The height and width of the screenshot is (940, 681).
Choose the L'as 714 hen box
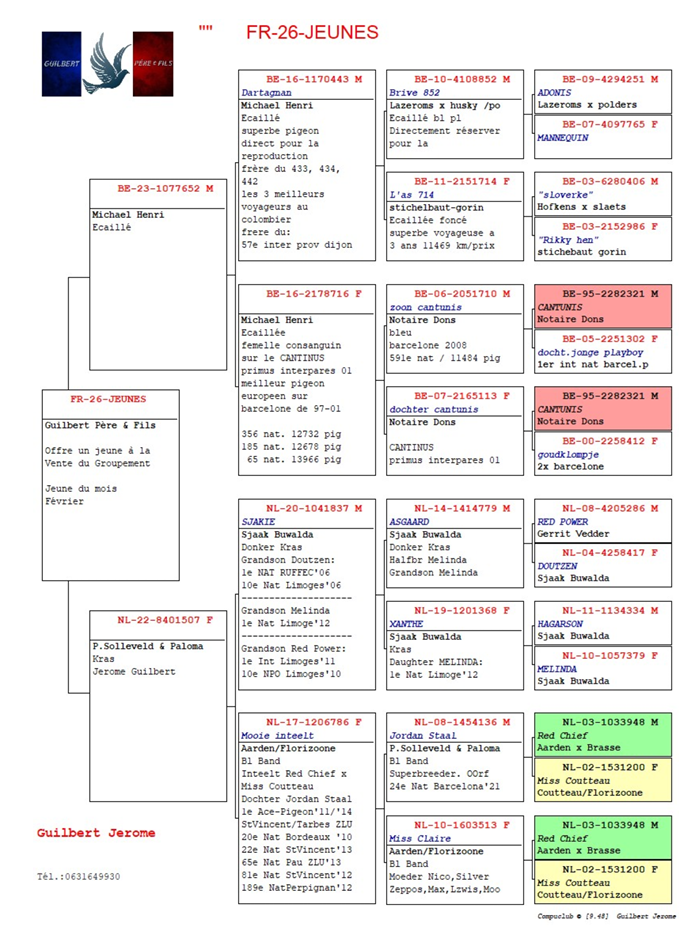454,215
